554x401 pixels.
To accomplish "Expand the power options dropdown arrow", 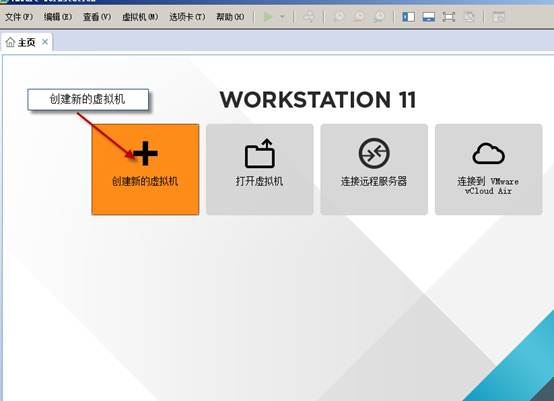I will (x=282, y=17).
